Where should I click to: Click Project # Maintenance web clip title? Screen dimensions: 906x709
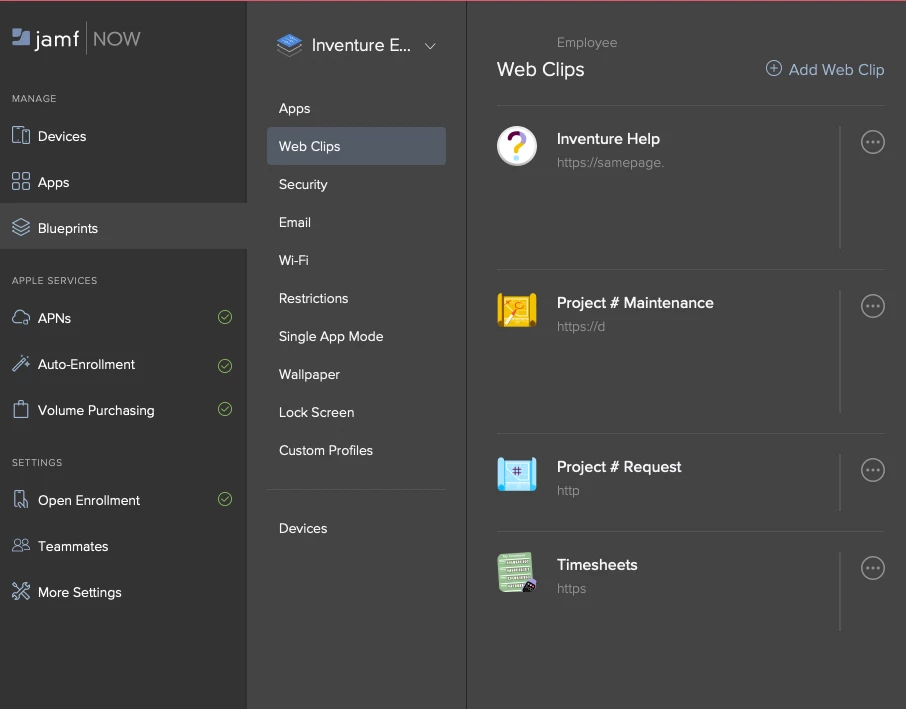coord(635,303)
